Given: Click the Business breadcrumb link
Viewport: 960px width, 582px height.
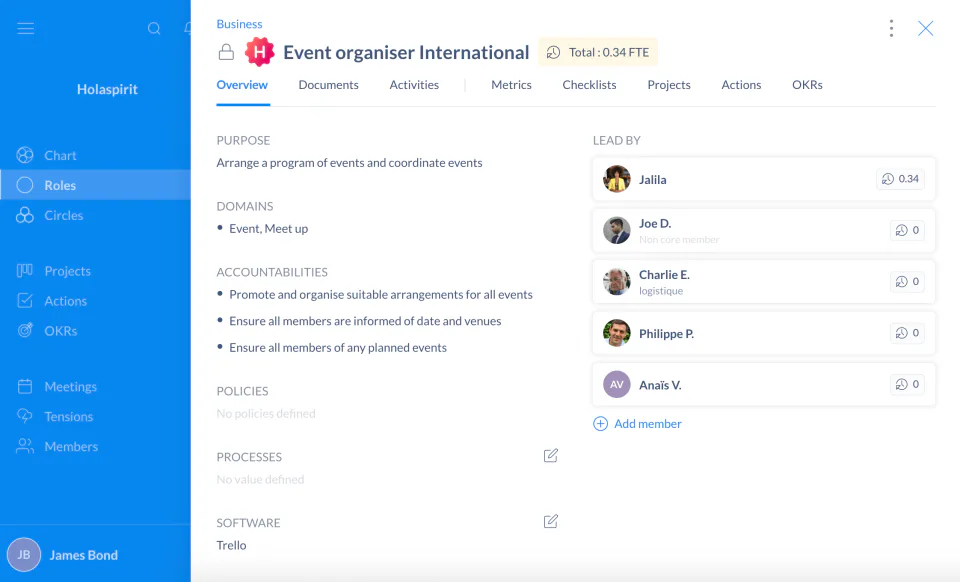Looking at the screenshot, I should pyautogui.click(x=239, y=24).
